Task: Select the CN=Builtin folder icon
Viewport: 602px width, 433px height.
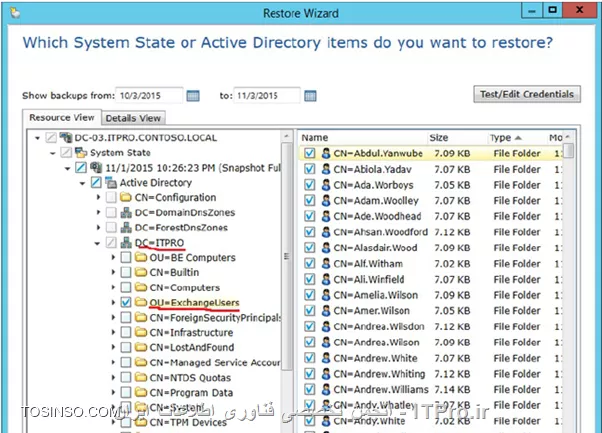Action: [x=141, y=272]
